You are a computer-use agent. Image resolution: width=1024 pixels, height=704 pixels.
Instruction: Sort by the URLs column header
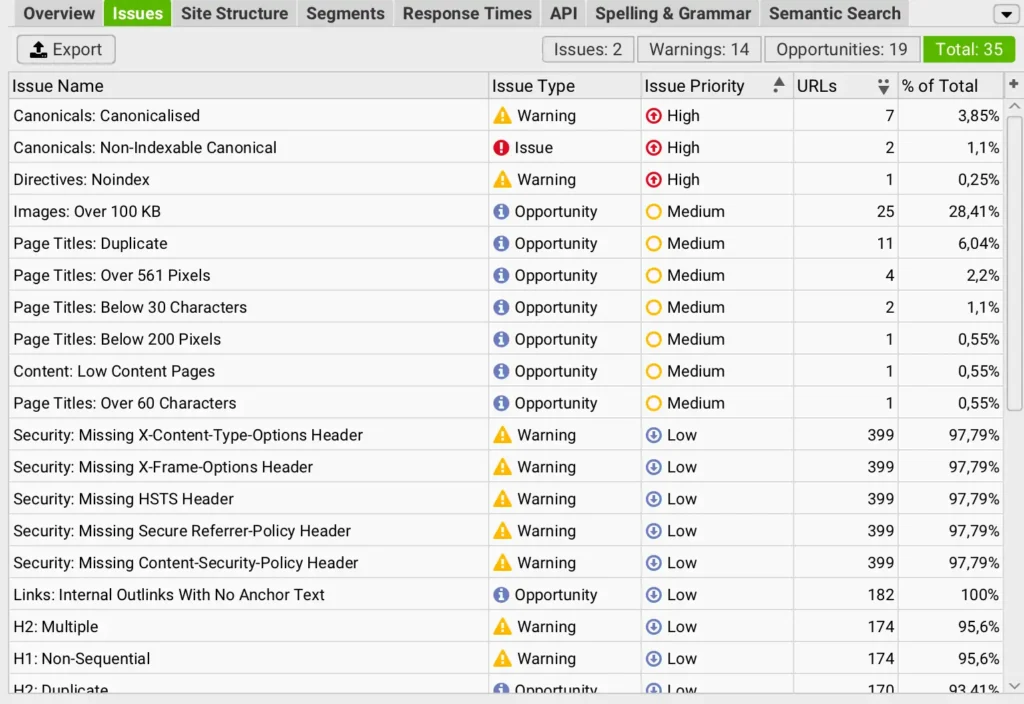pos(817,86)
